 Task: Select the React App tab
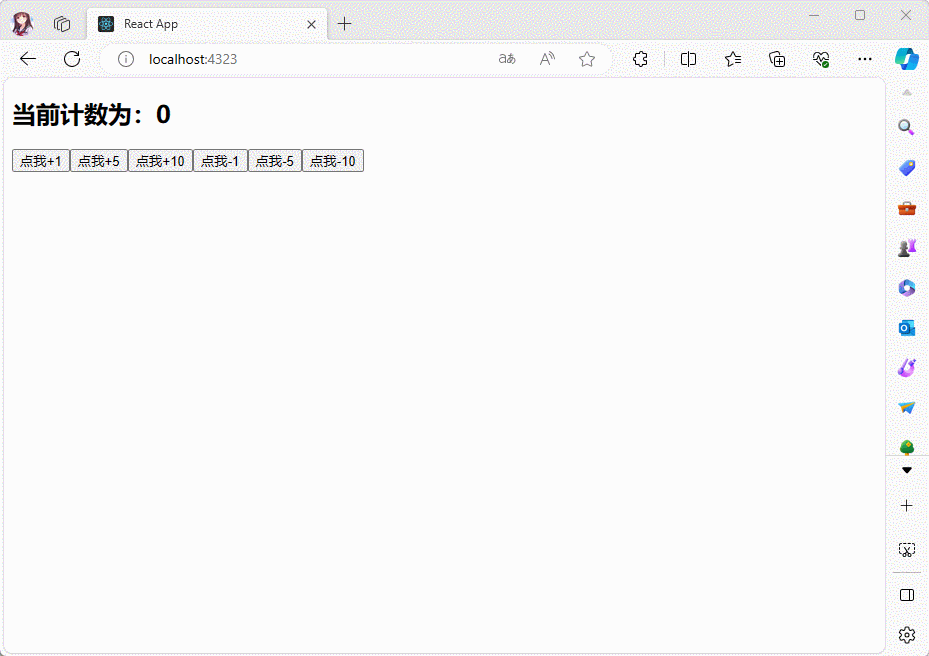click(200, 24)
